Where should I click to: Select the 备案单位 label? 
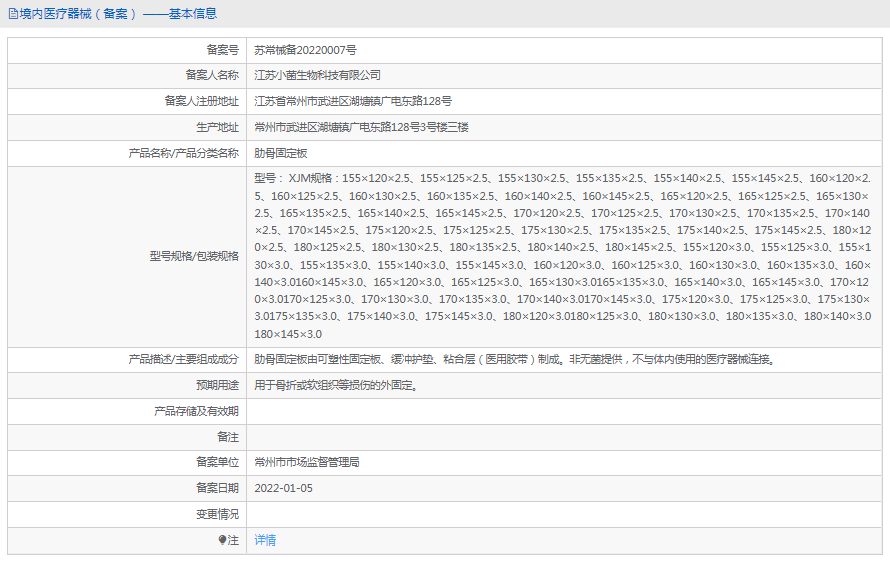217,462
